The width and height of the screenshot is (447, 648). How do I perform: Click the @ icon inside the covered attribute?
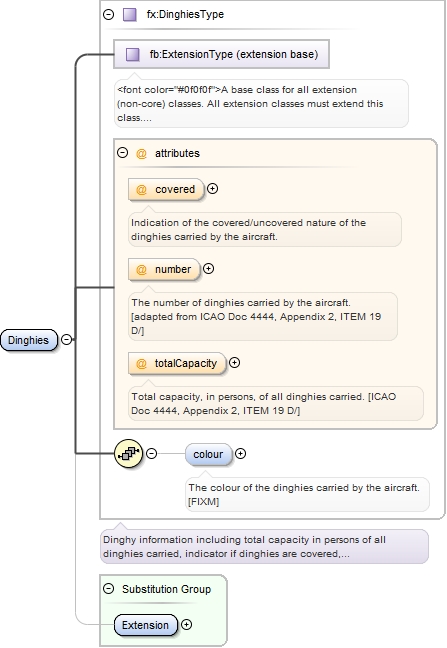[x=141, y=189]
